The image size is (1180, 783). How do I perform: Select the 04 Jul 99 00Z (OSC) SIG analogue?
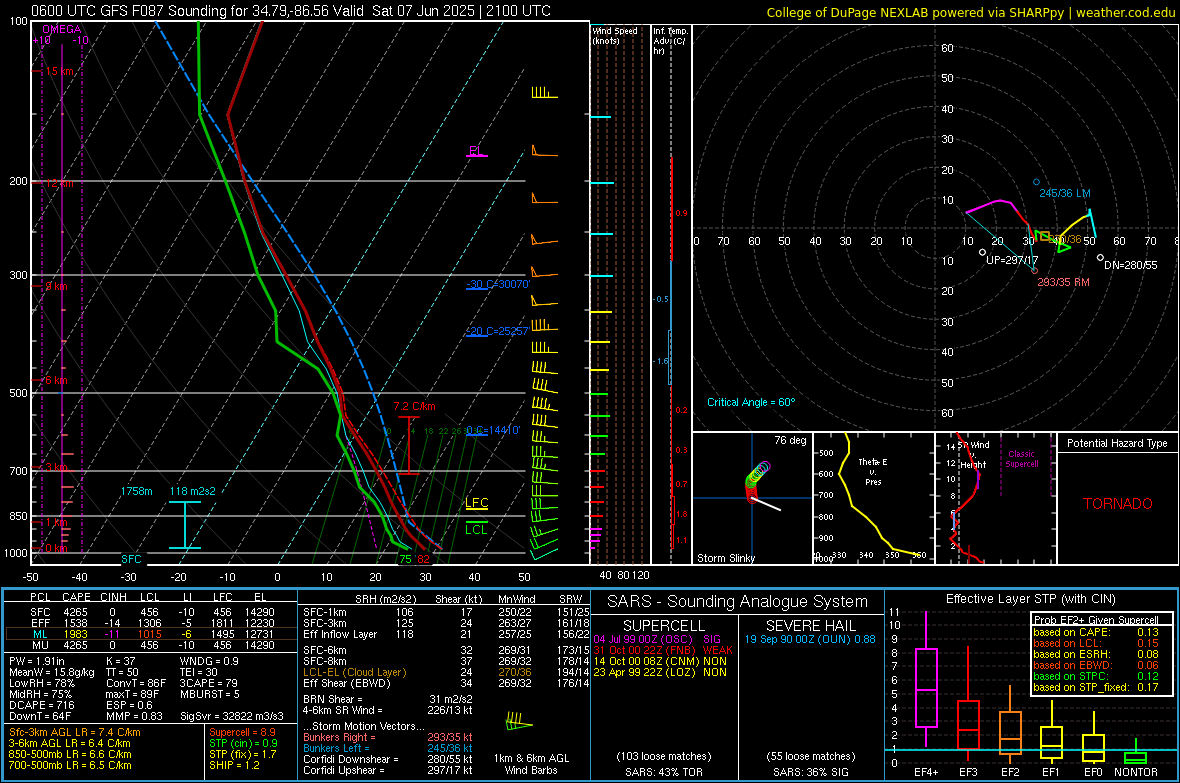click(x=657, y=638)
